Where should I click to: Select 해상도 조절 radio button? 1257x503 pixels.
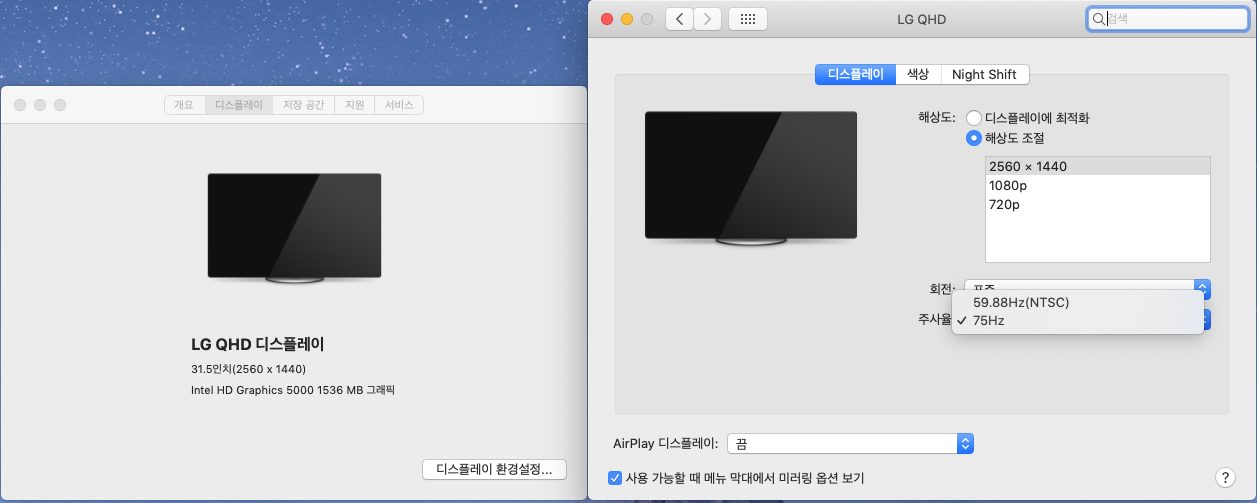(x=973, y=137)
